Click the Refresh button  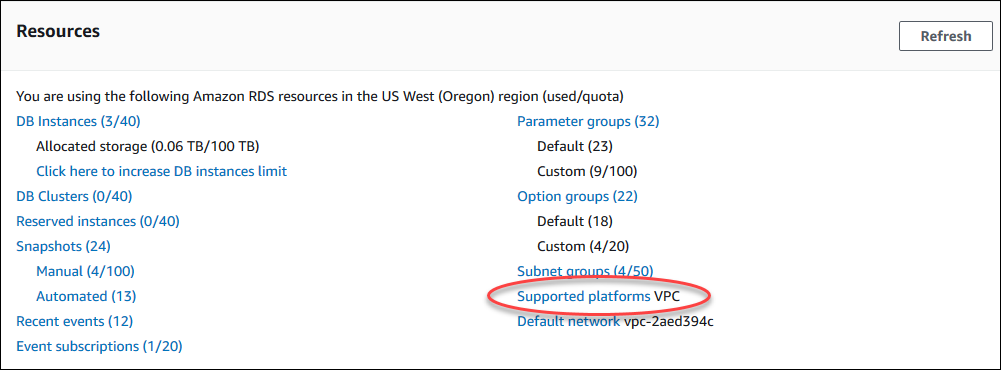[x=945, y=36]
